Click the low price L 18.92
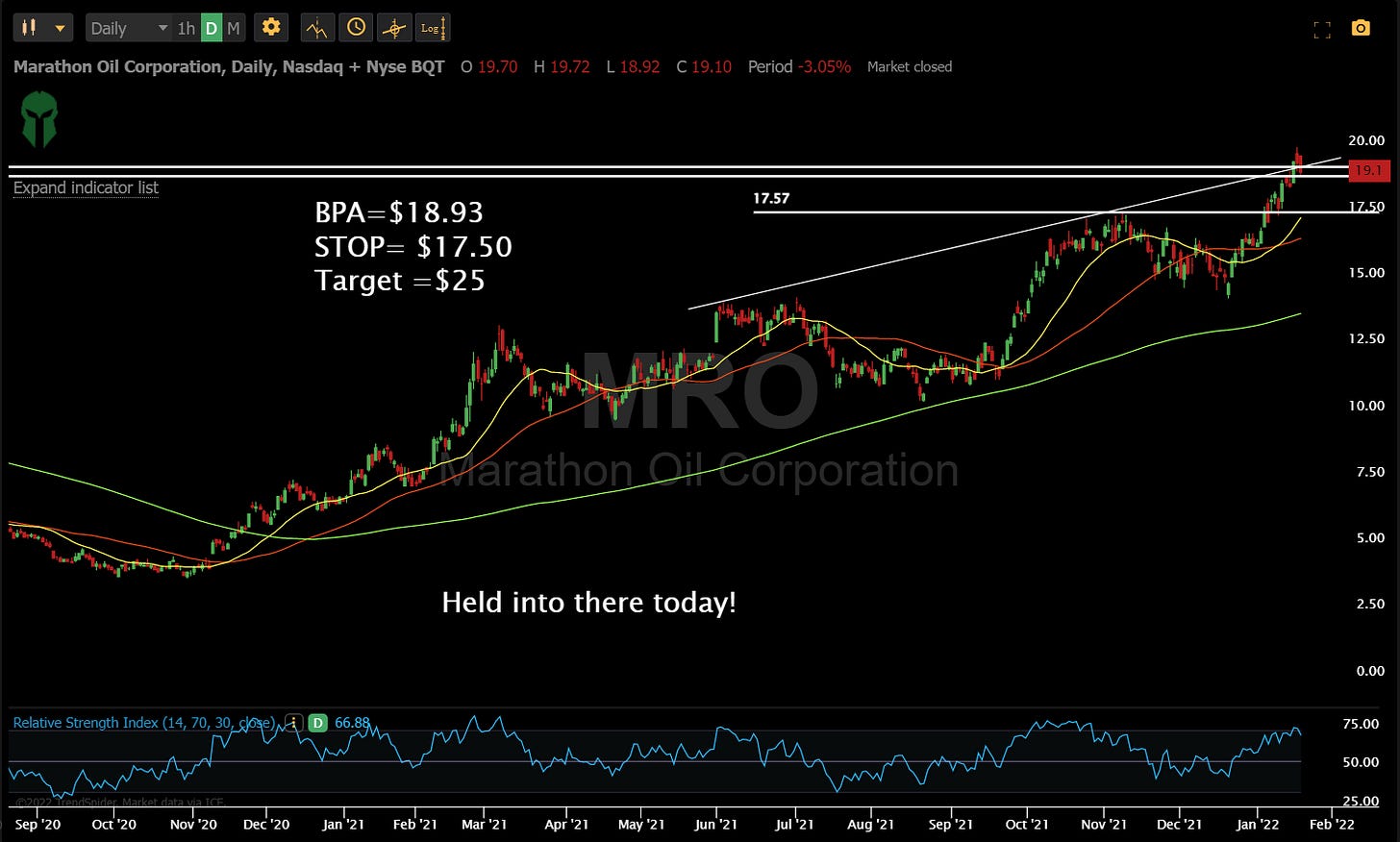 (633, 66)
